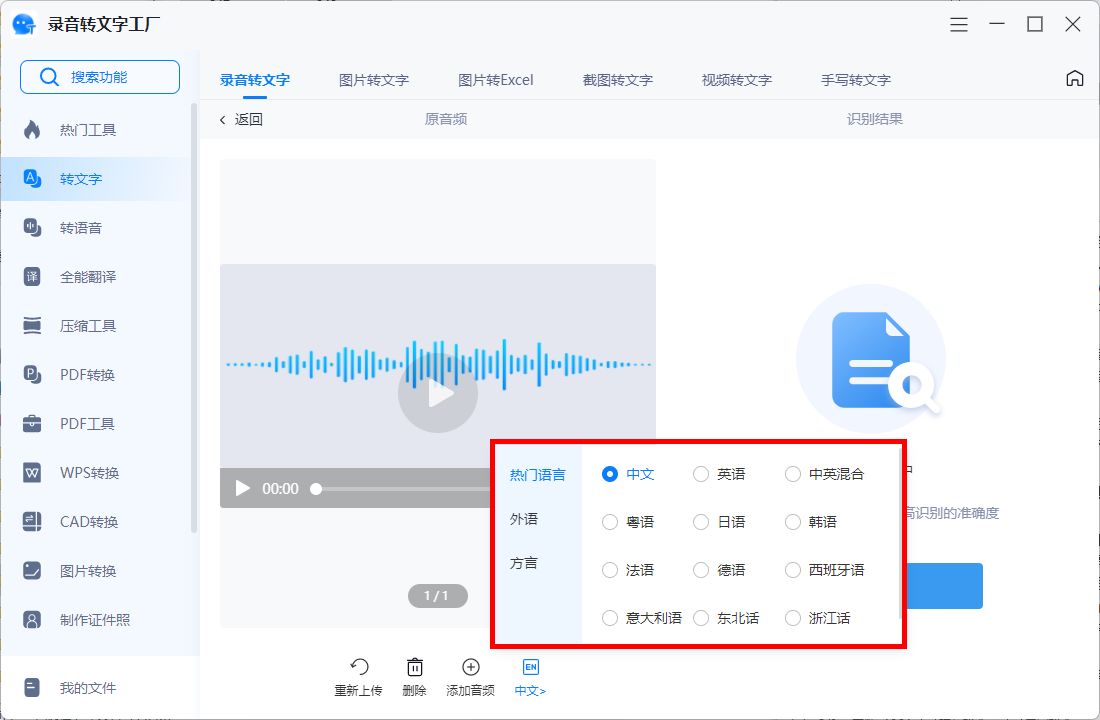The height and width of the screenshot is (720, 1100).
Task: Open the 压缩工具 icon
Action: click(32, 326)
